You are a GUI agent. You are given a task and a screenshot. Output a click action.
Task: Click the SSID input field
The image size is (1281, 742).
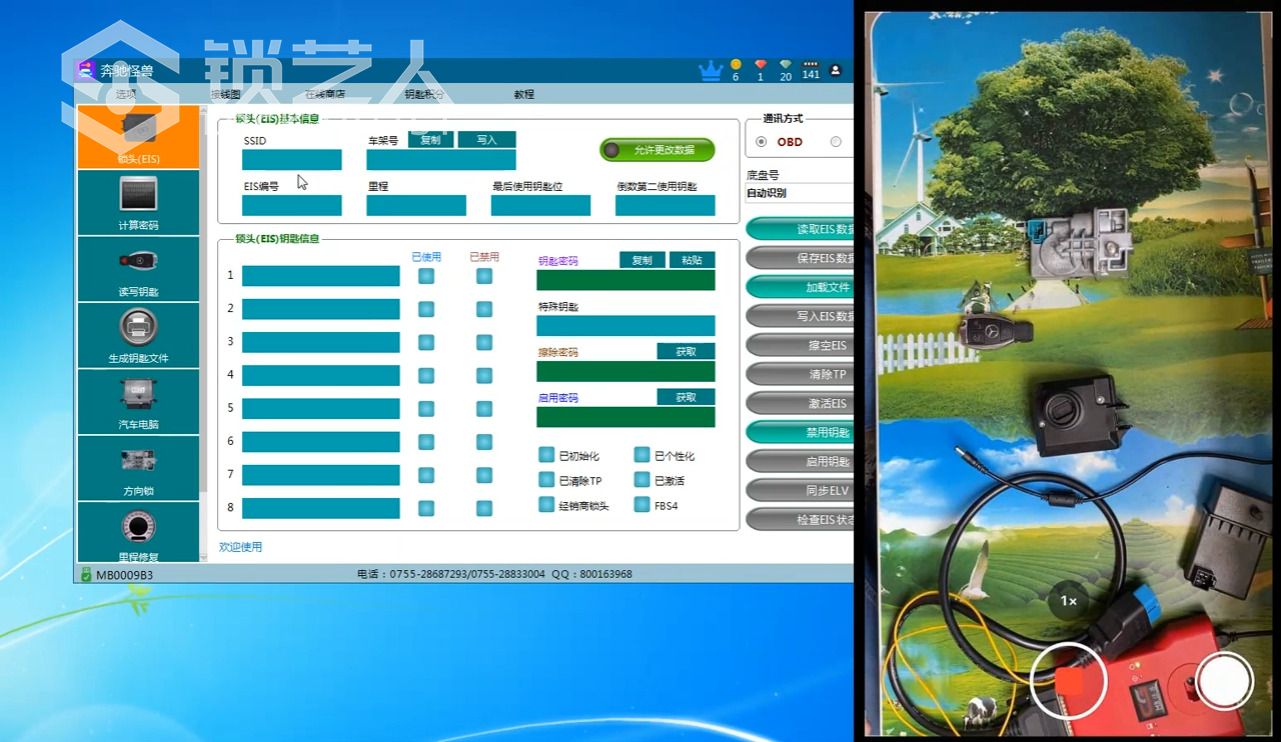(x=292, y=160)
